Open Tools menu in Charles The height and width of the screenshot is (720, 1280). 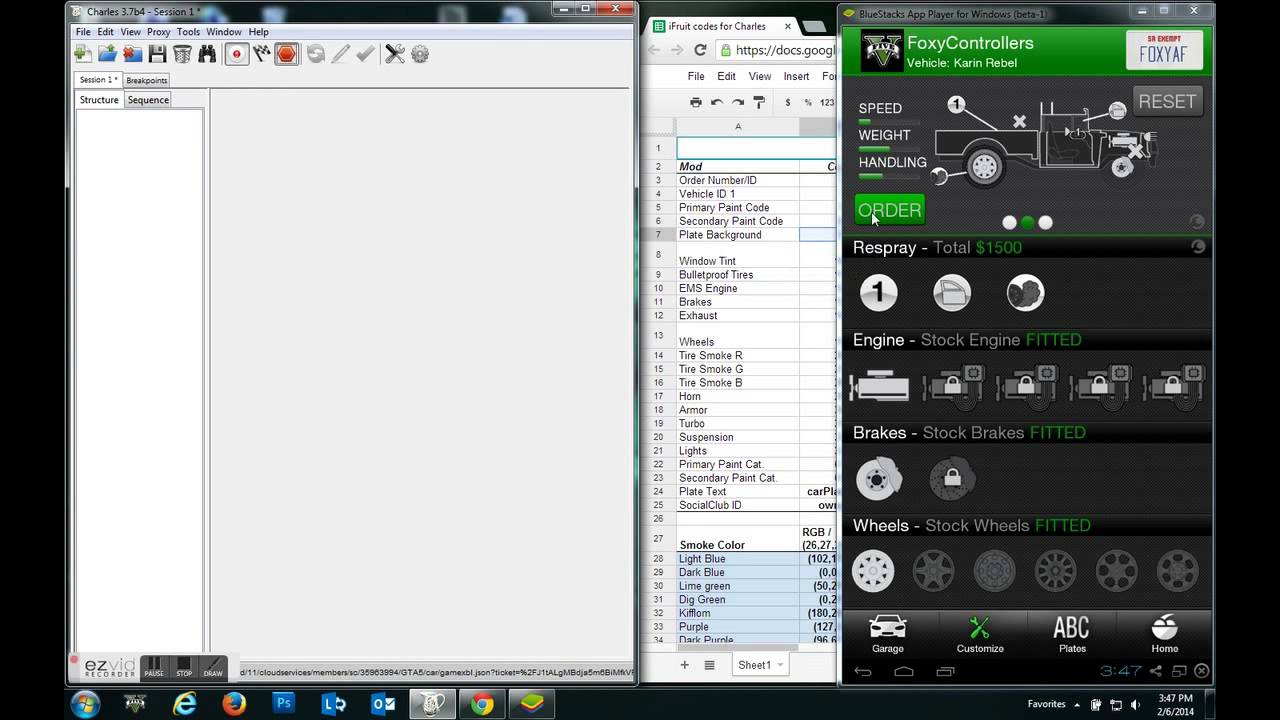point(188,32)
